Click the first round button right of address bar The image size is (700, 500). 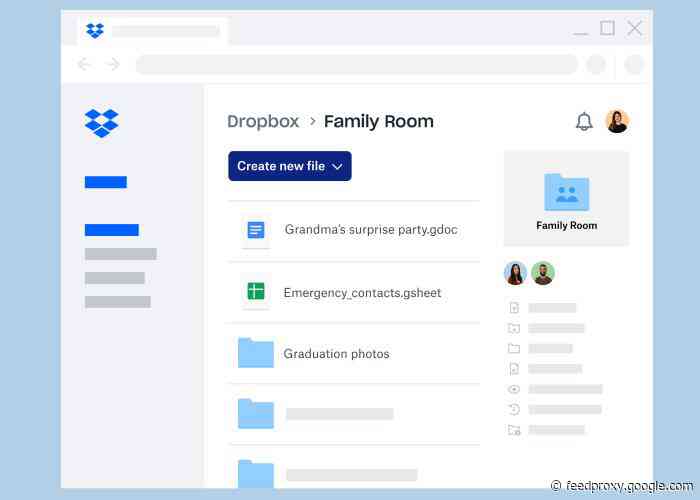(596, 65)
